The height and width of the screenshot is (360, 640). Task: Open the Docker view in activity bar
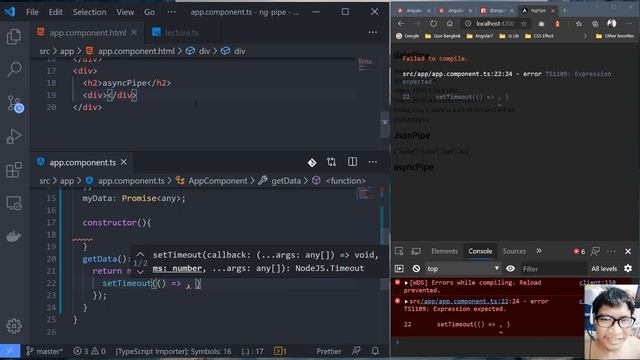pos(14,236)
